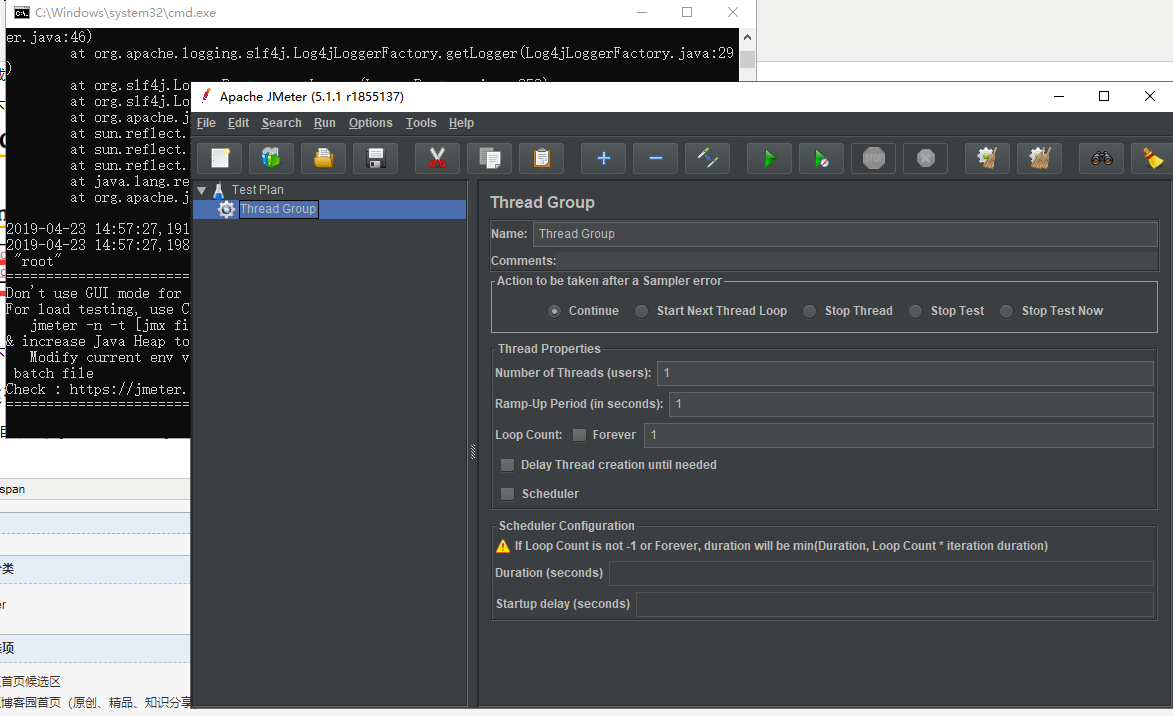Select Thread Group in the tree
The width and height of the screenshot is (1173, 716).
(278, 209)
